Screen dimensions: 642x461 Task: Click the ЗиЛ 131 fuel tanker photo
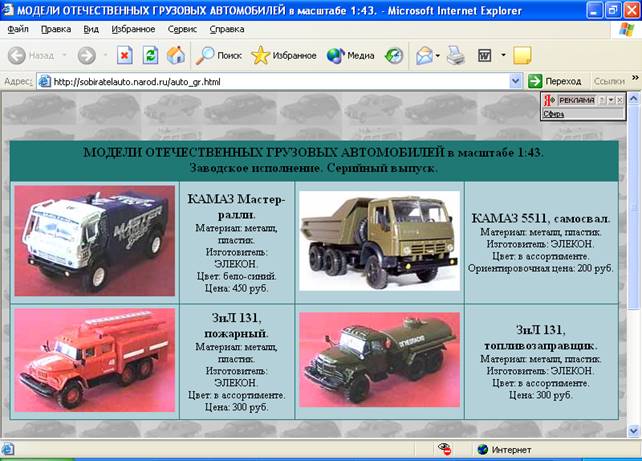380,360
